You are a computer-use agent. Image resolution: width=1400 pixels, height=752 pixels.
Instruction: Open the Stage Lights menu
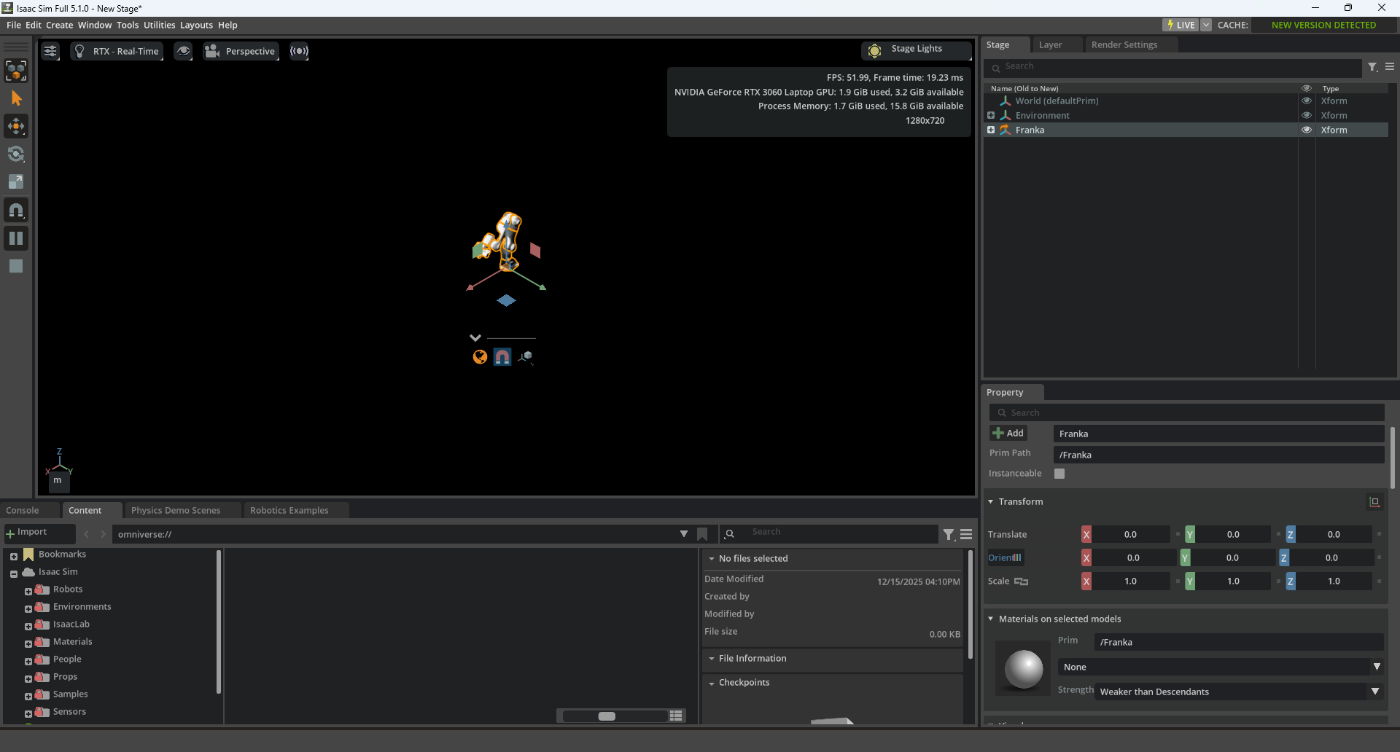[916, 50]
